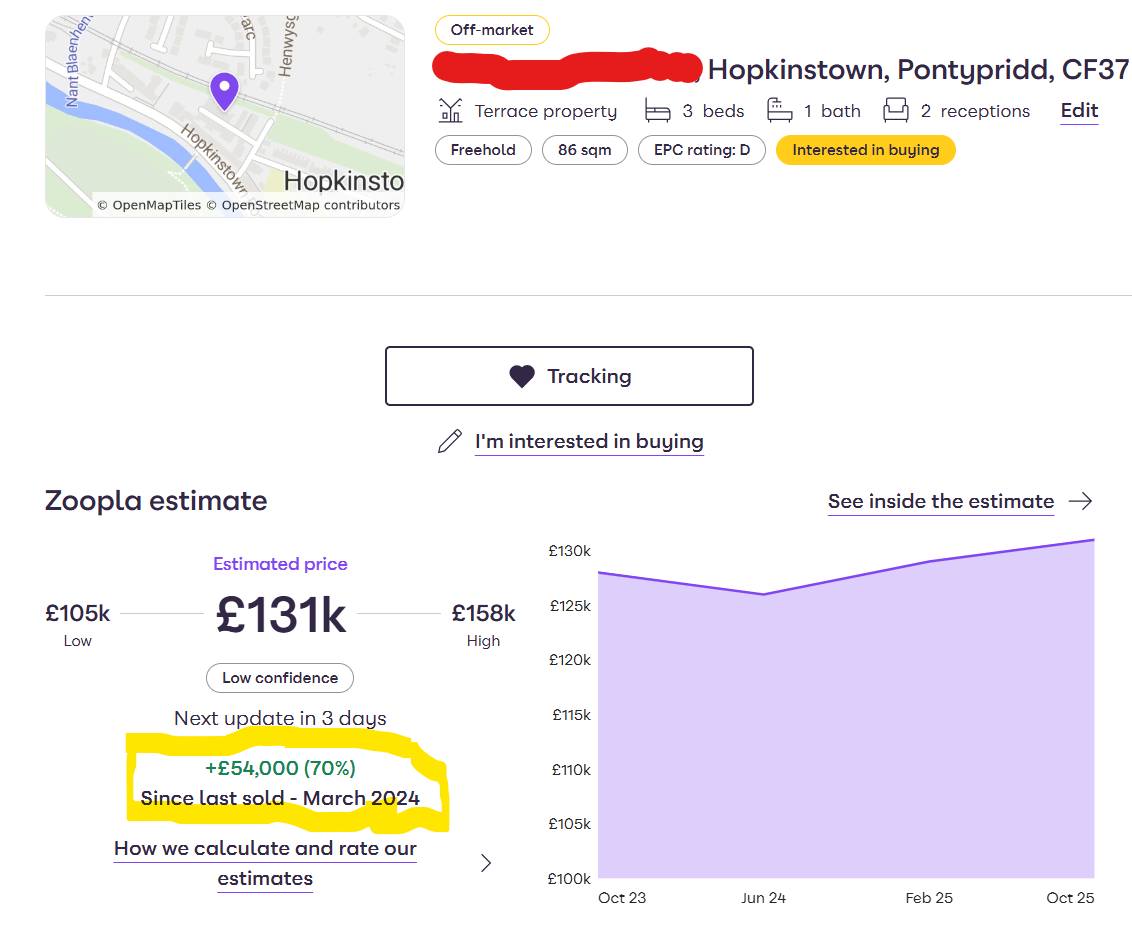The height and width of the screenshot is (937, 1132).
Task: Click the Low confidence badge
Action: [x=280, y=678]
